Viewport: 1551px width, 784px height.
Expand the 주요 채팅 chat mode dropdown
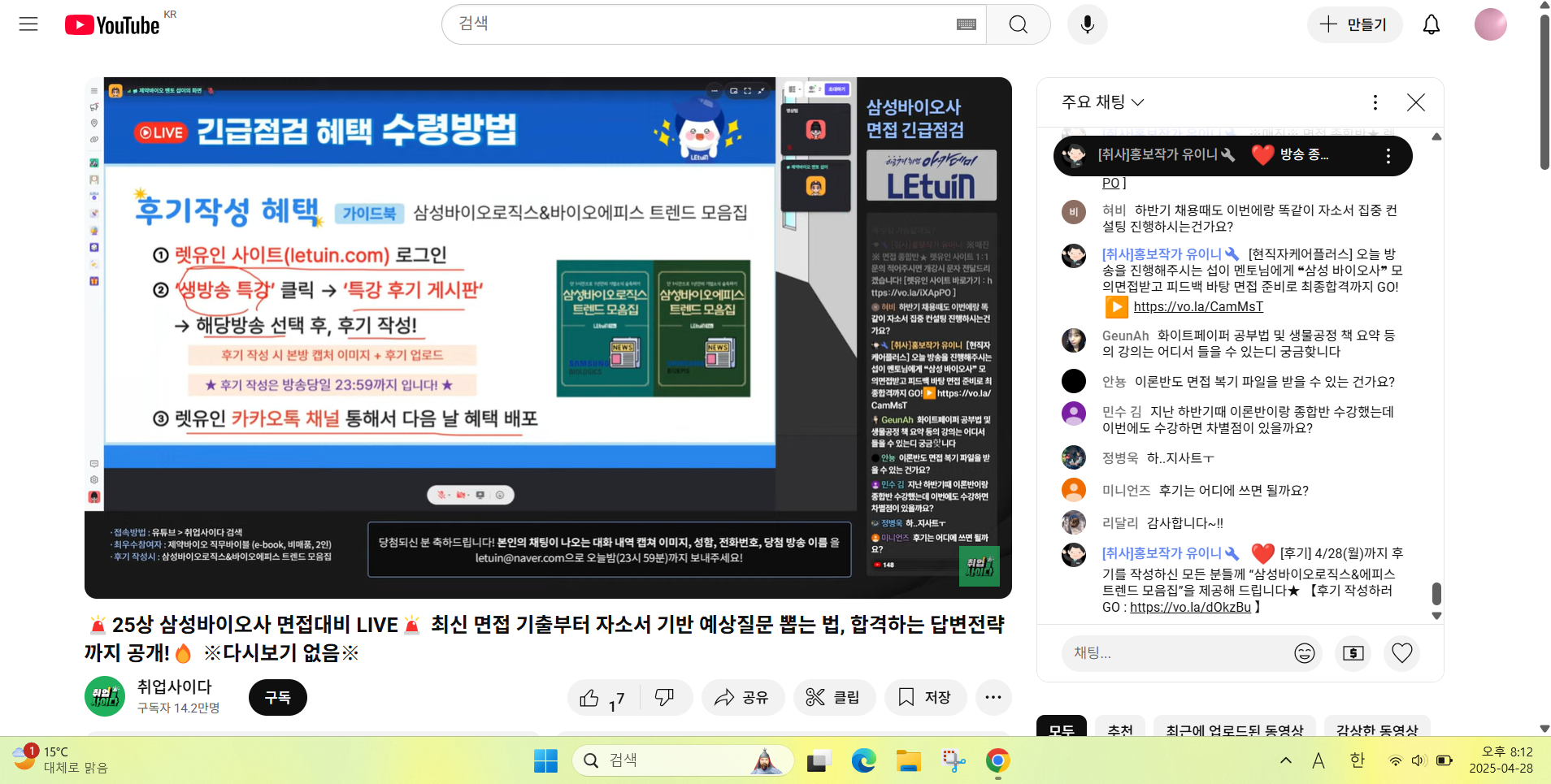1102,102
